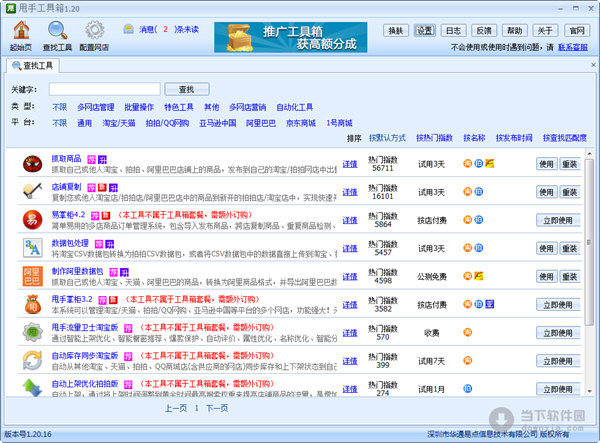Click 立即使用 for 甩手掌柜3.2
Screen dimensions: 600x443
point(558,305)
